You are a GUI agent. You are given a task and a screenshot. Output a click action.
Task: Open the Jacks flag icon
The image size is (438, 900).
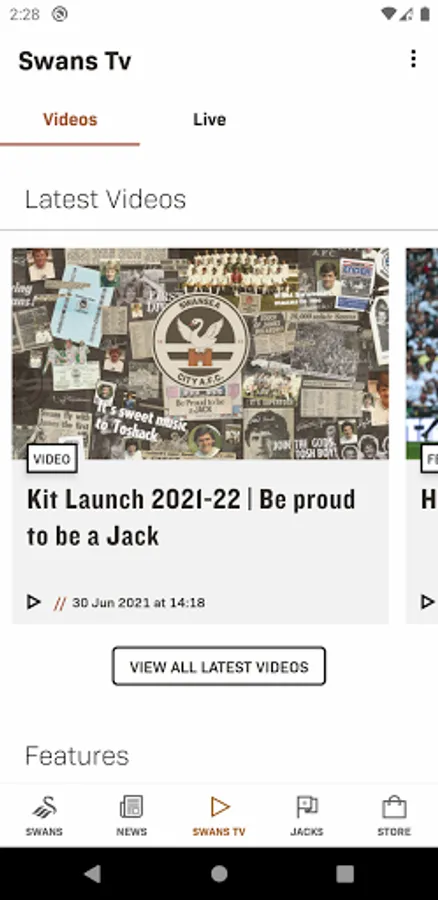point(307,807)
